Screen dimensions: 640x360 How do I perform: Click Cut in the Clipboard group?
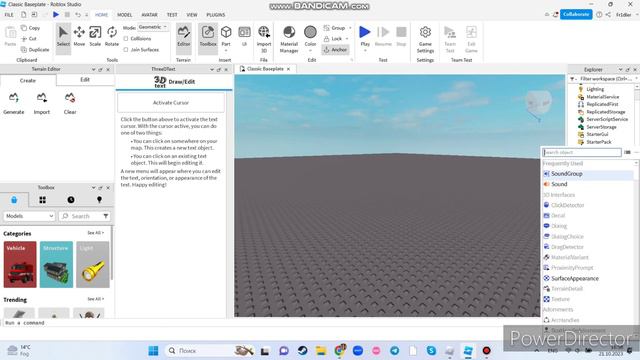pos(28,38)
